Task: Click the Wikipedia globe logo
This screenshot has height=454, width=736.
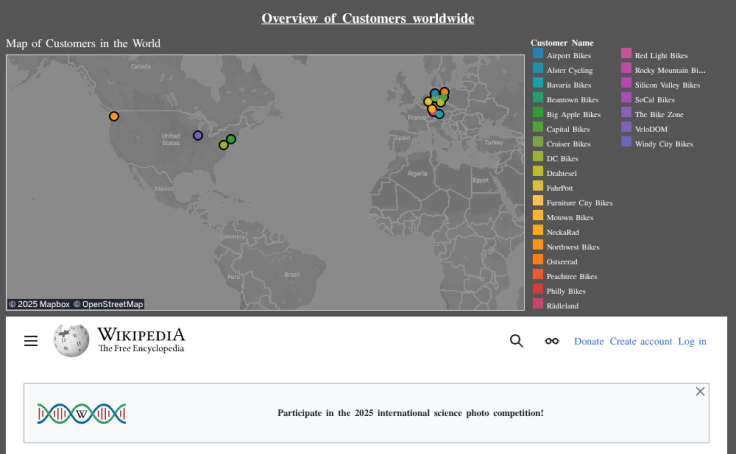Action: [x=71, y=341]
